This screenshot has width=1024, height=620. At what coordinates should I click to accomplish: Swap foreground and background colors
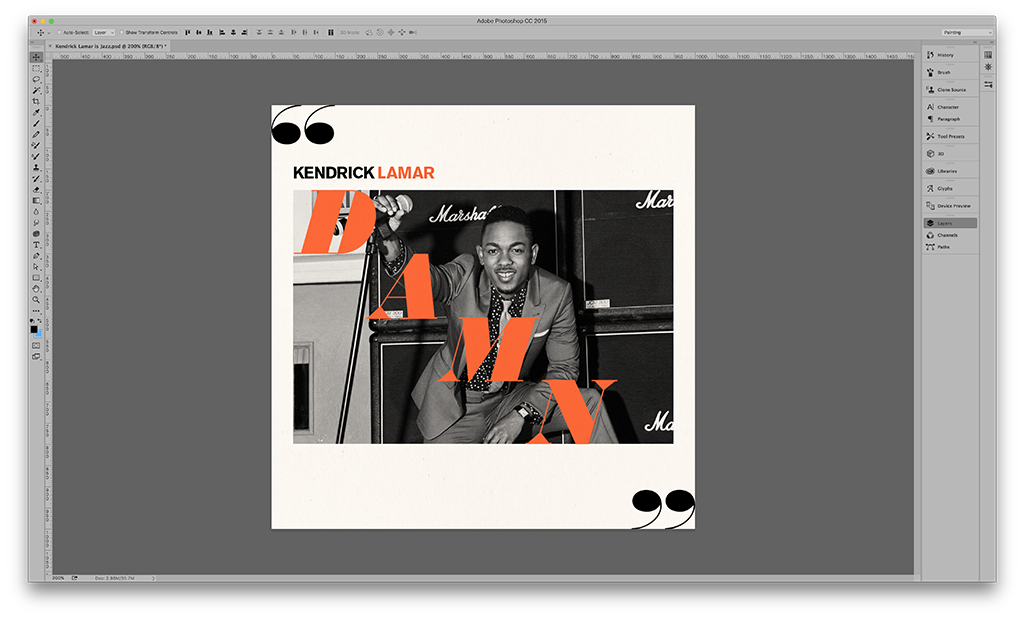(39, 321)
